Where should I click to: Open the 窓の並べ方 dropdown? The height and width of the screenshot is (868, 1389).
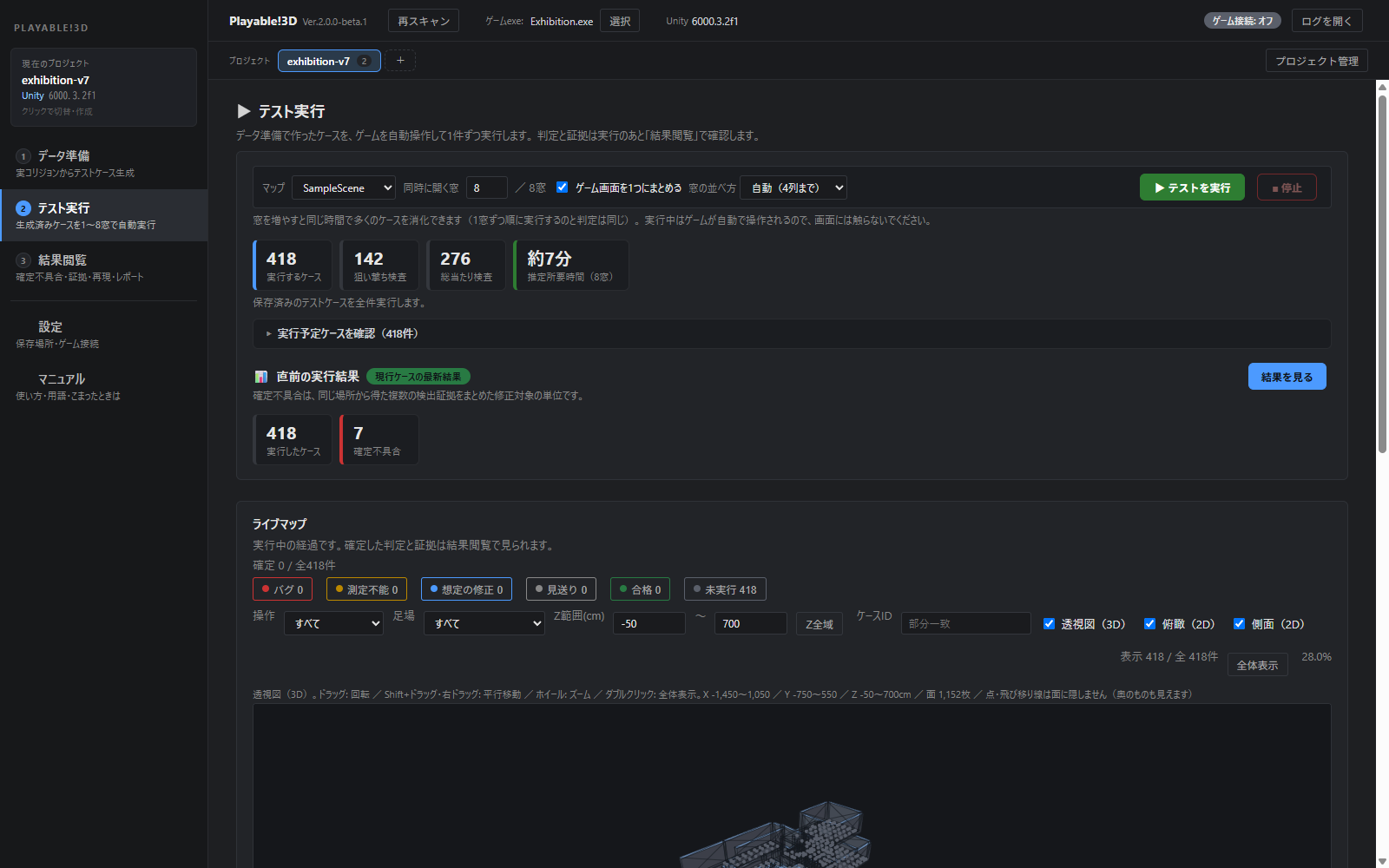[793, 187]
